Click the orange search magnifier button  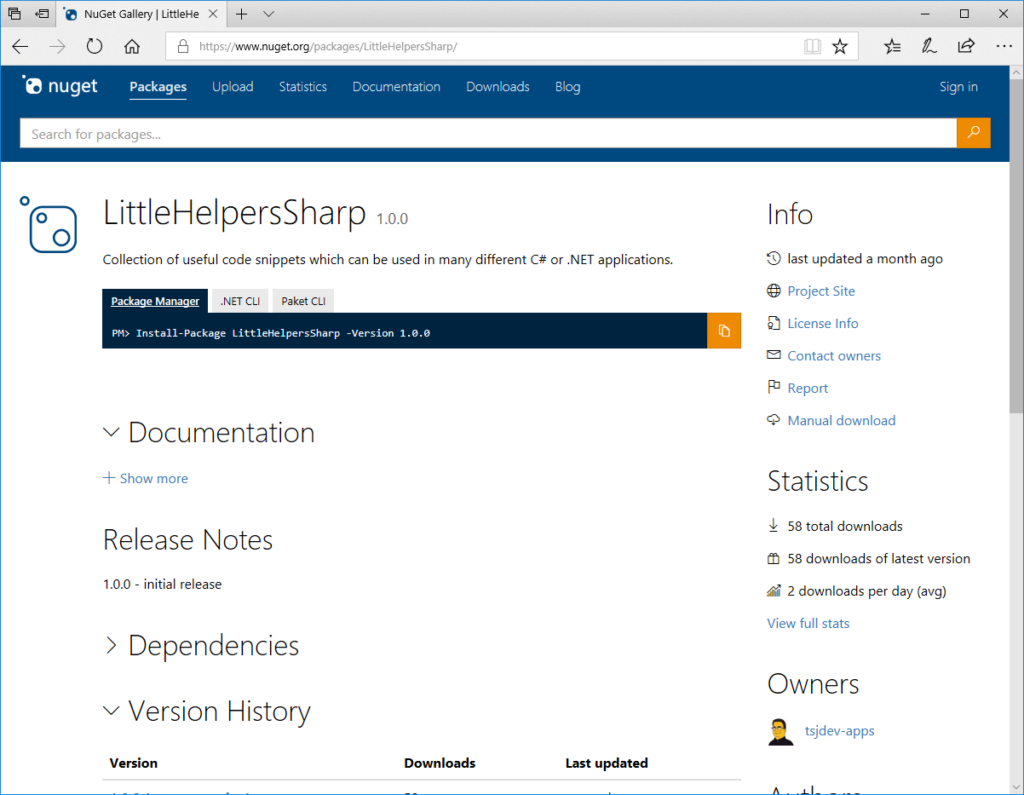973,133
